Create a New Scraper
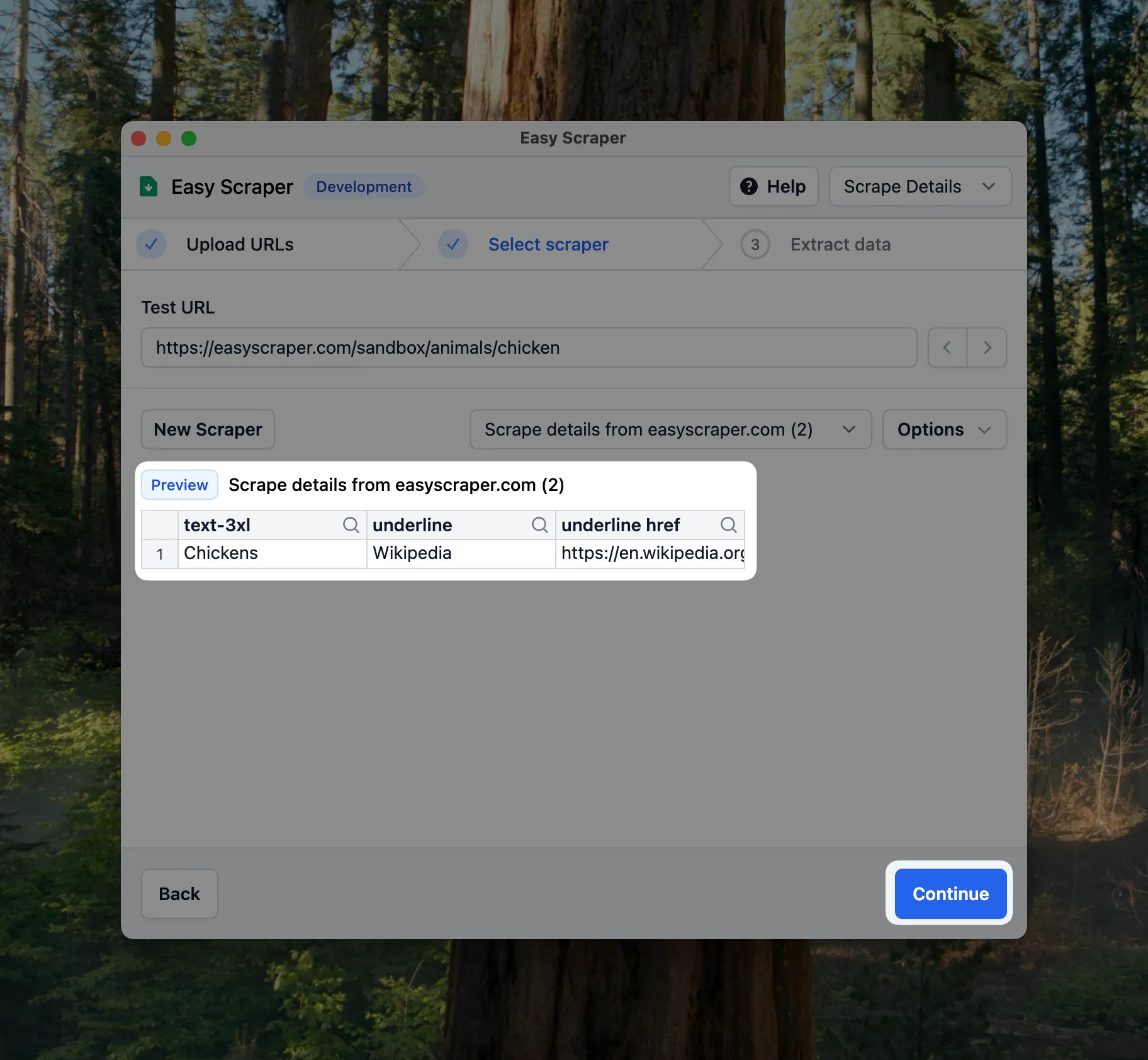The width and height of the screenshot is (1148, 1060). [208, 429]
